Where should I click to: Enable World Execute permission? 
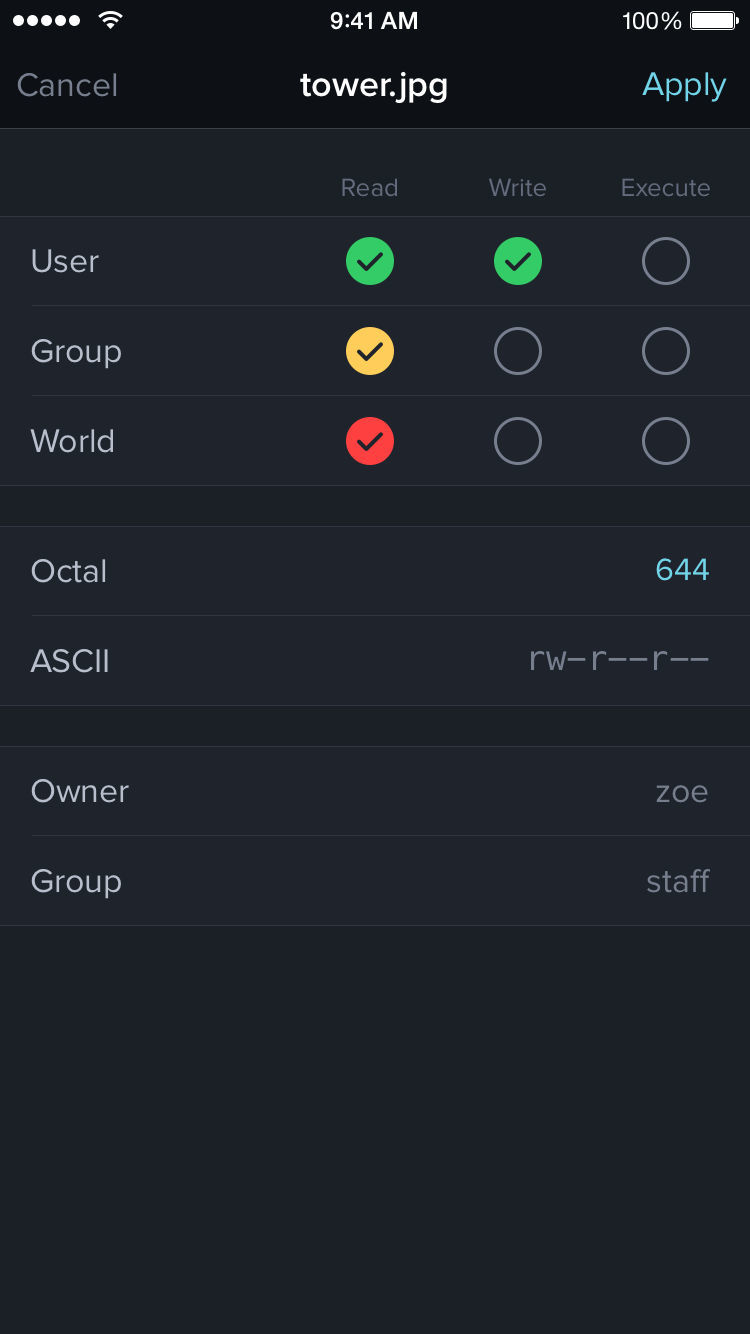coord(666,441)
